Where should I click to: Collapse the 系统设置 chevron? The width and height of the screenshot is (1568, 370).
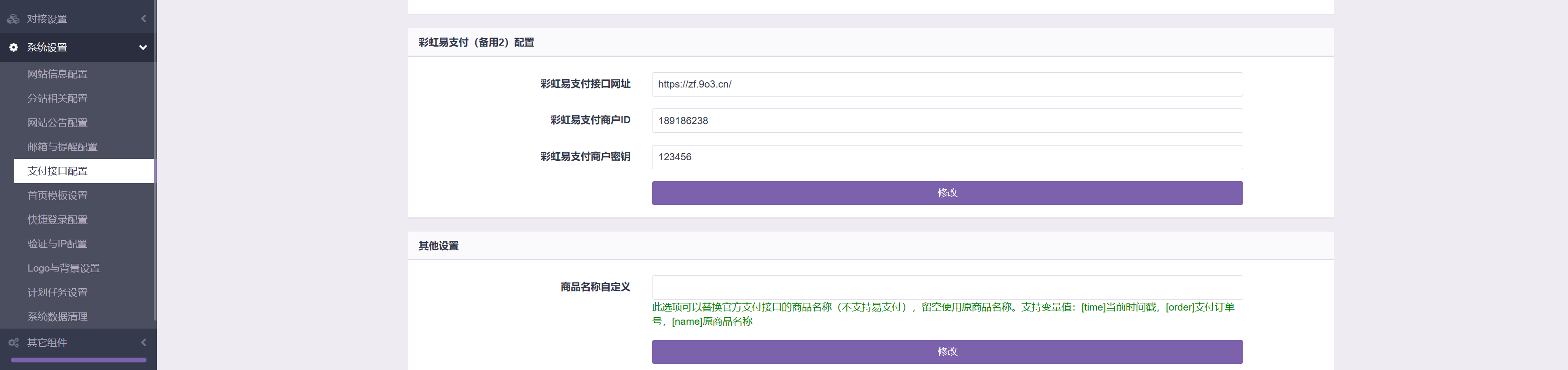143,48
